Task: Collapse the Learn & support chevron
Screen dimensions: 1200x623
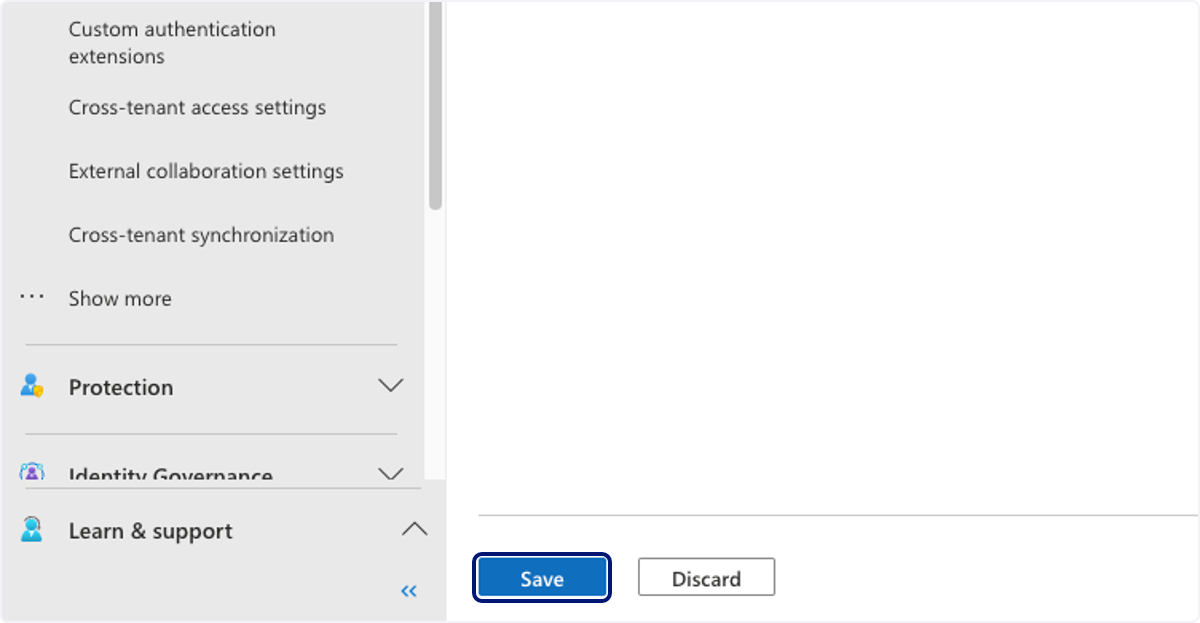Action: (414, 529)
